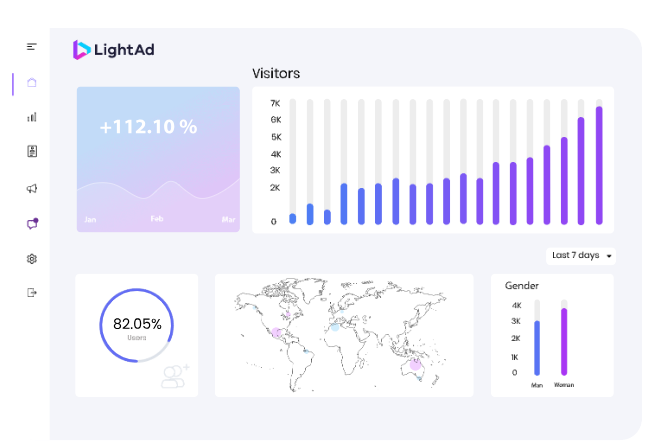
Task: Click the +112.10 % growth card
Action: pyautogui.click(x=158, y=158)
